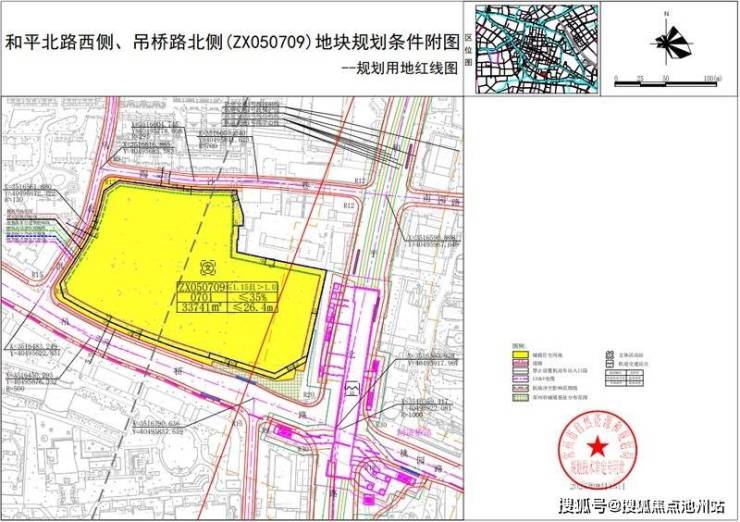
Task: Click the vertical '区位图' label
Action: click(x=469, y=49)
